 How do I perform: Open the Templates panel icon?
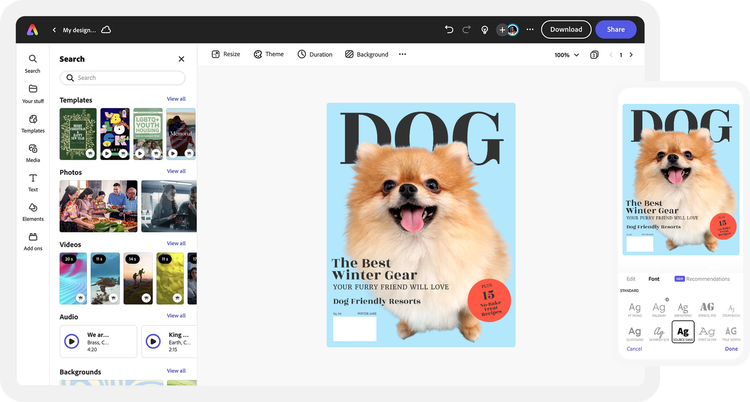33,123
